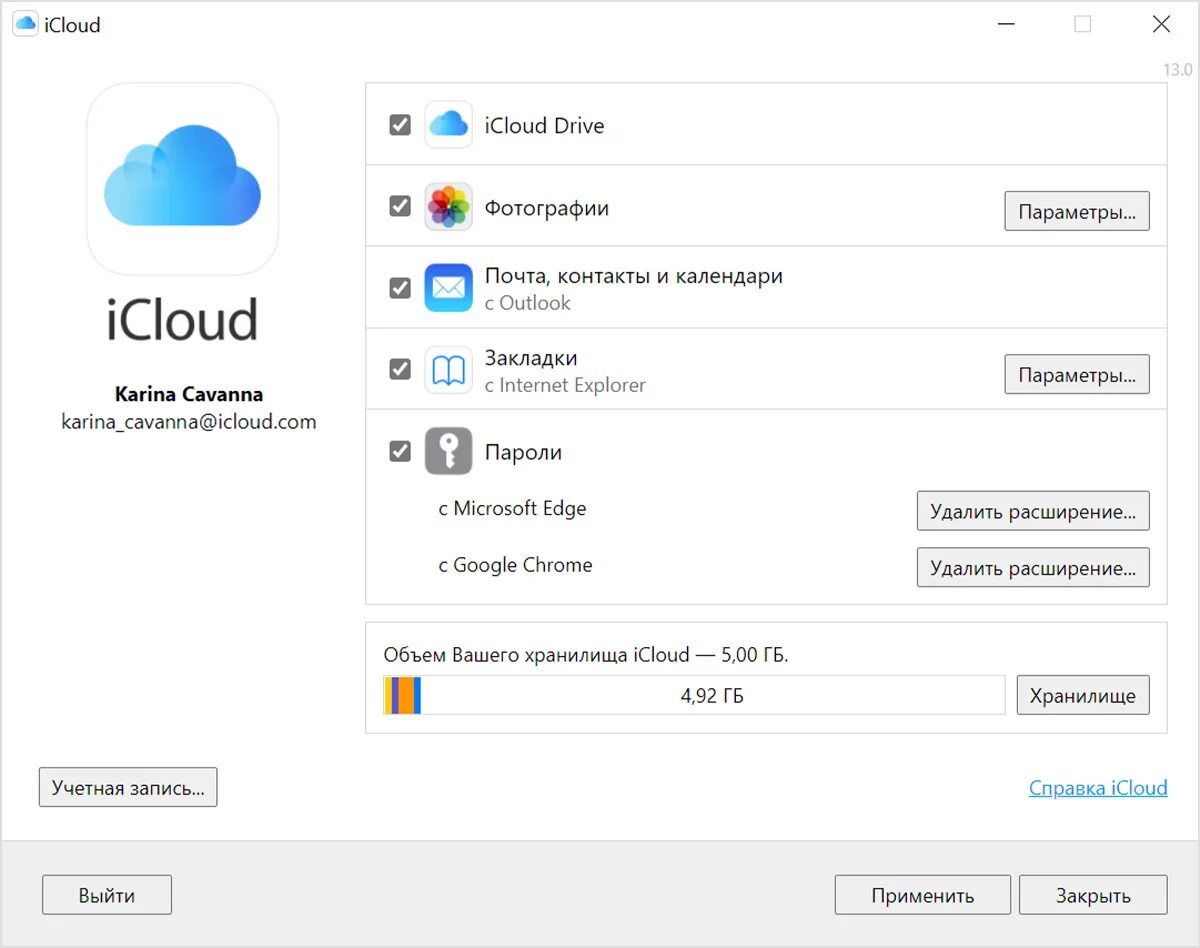This screenshot has height=948, width=1200.
Task: Click the name Karina Cavanna
Action: [189, 393]
